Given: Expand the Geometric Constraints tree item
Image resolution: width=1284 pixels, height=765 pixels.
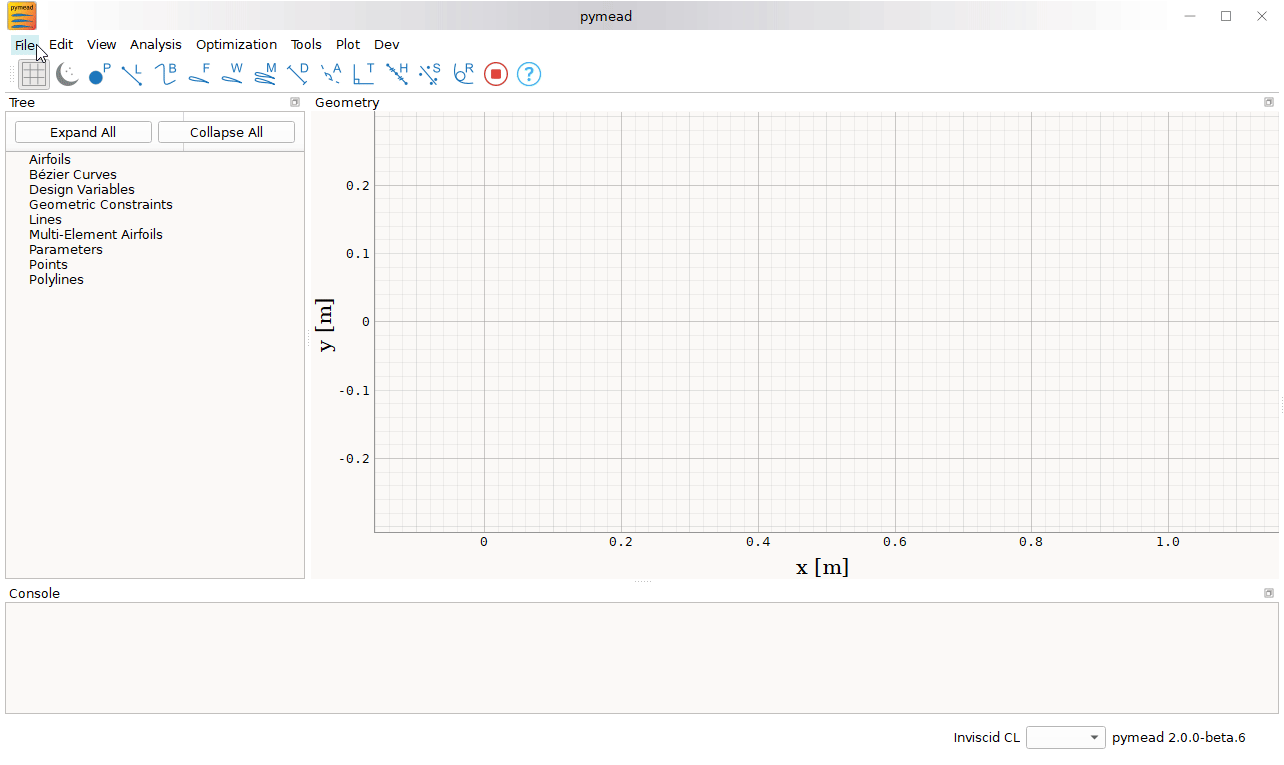Looking at the screenshot, I should (x=100, y=204).
